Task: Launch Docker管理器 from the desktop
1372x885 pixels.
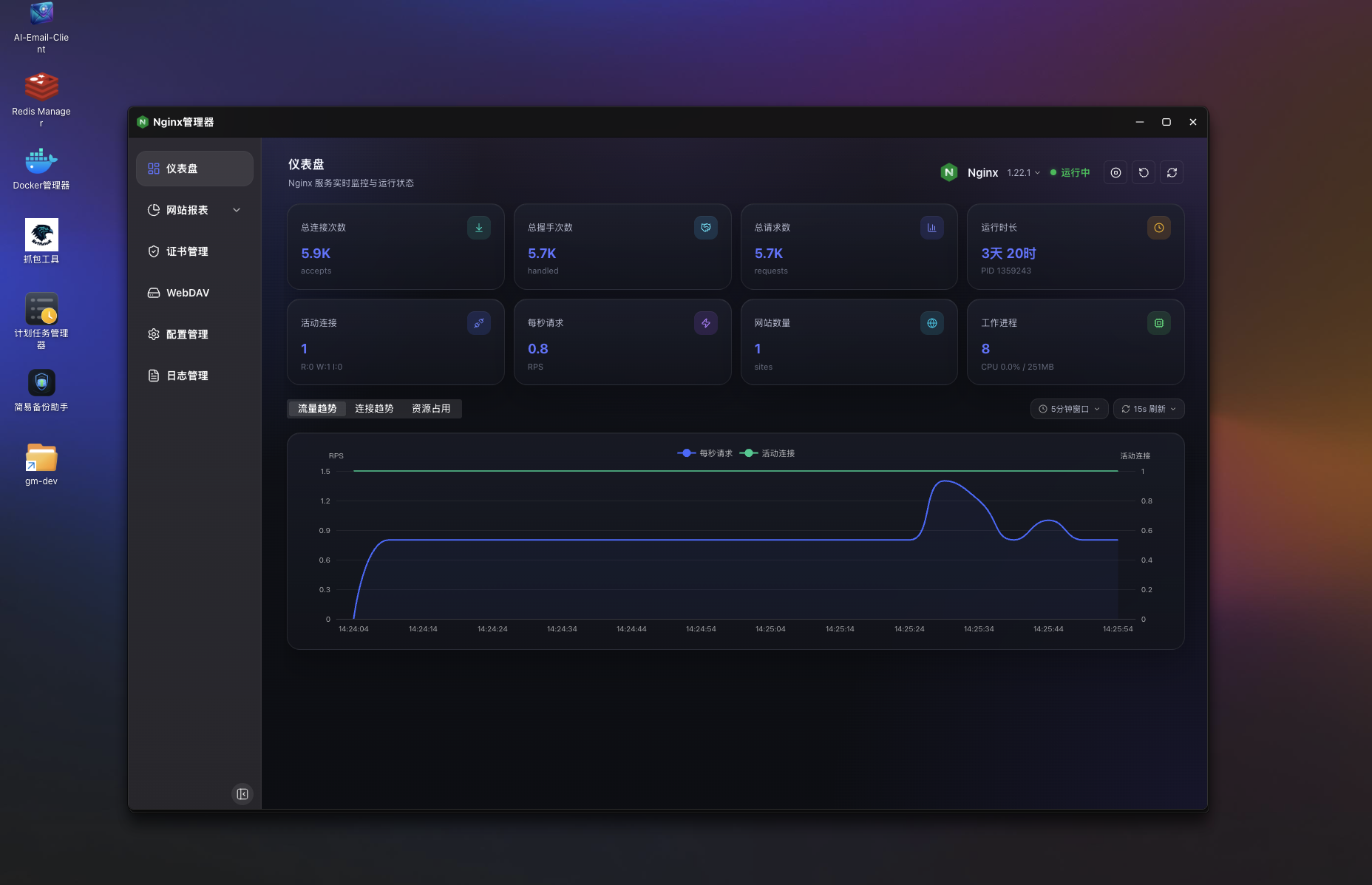Action: pyautogui.click(x=41, y=169)
